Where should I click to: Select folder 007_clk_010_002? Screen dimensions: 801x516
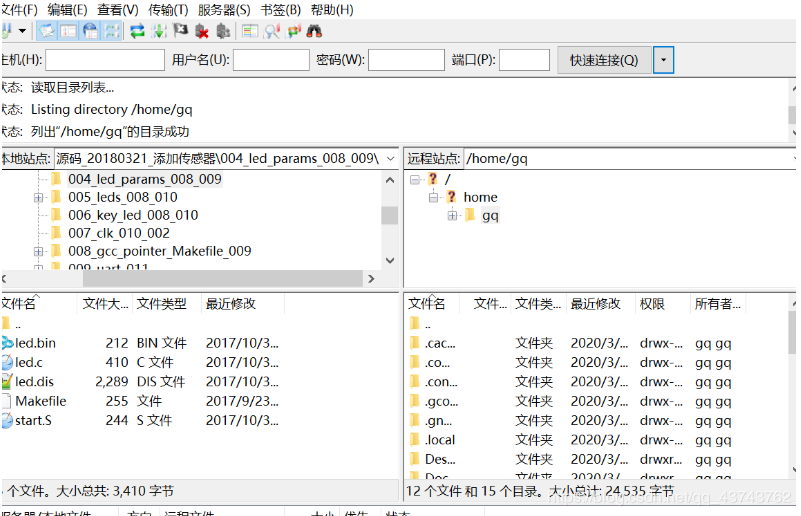coord(119,233)
